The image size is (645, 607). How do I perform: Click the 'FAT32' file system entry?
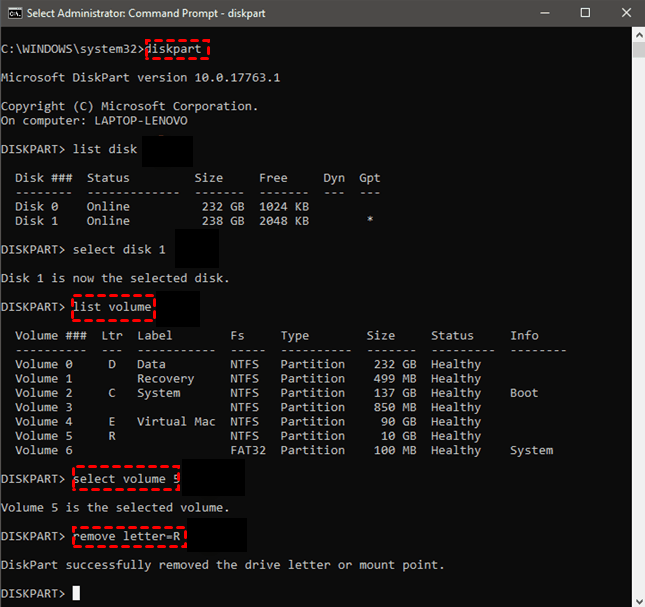click(248, 451)
